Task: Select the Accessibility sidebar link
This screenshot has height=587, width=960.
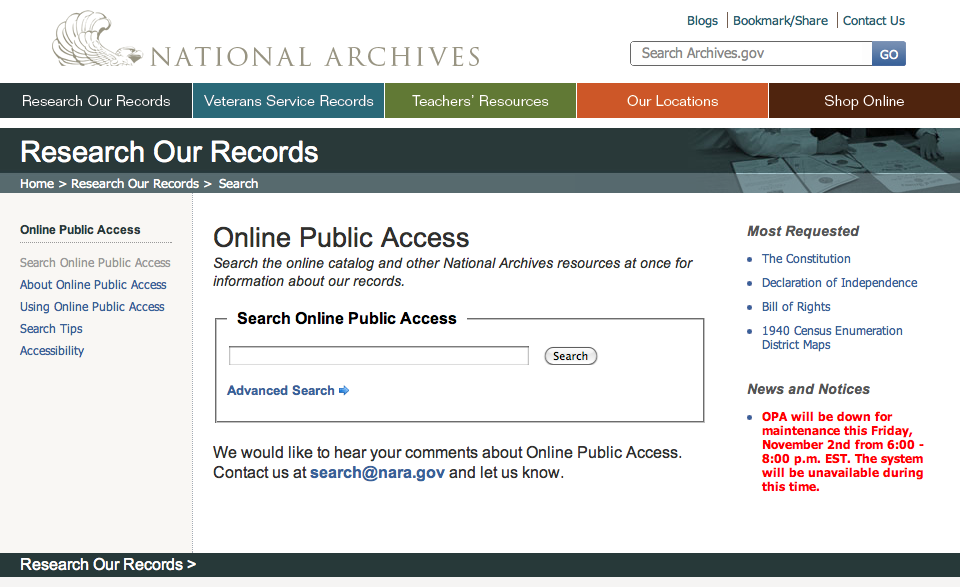Action: (x=52, y=351)
